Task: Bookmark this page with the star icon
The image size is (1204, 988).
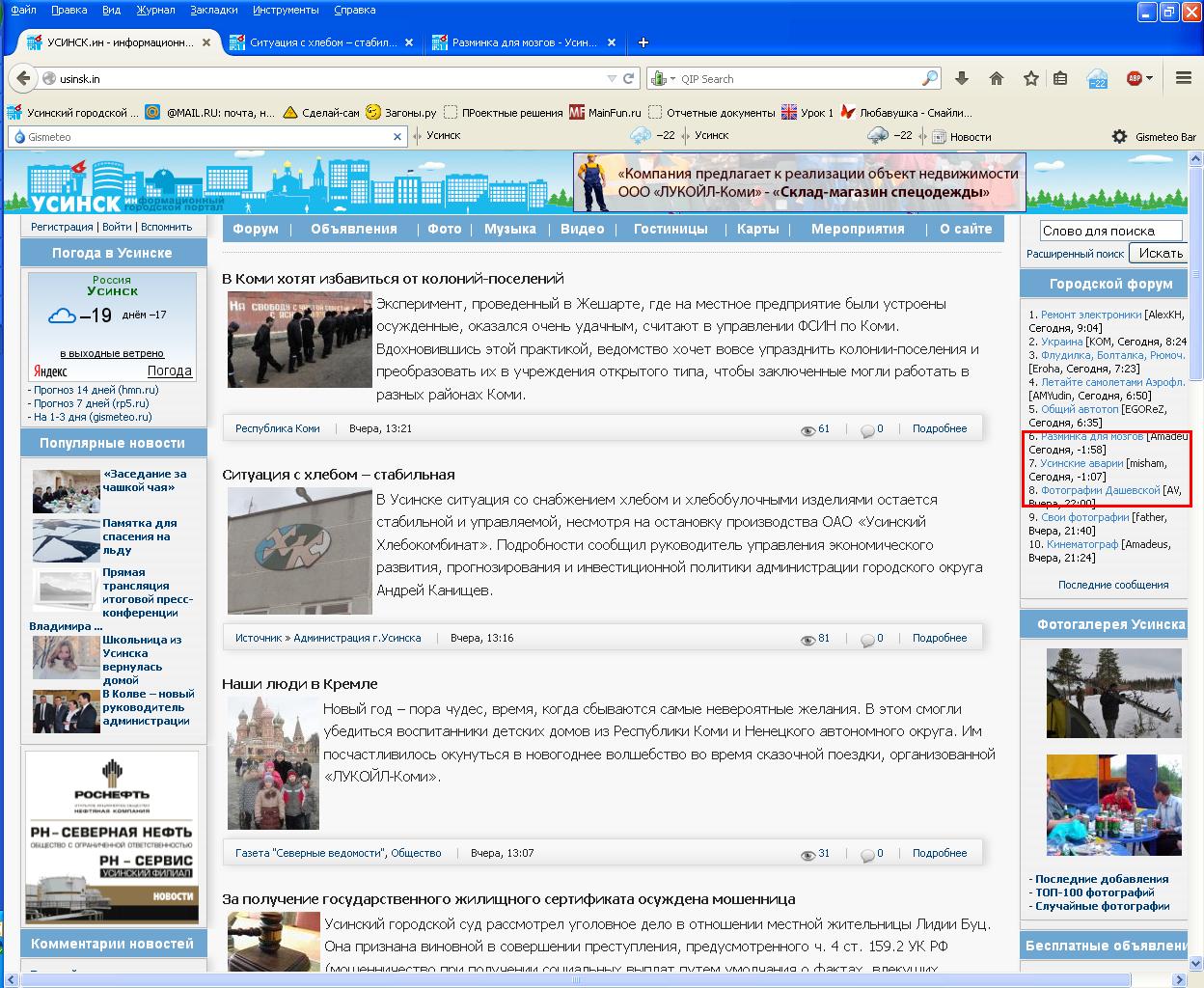Action: point(1031,78)
